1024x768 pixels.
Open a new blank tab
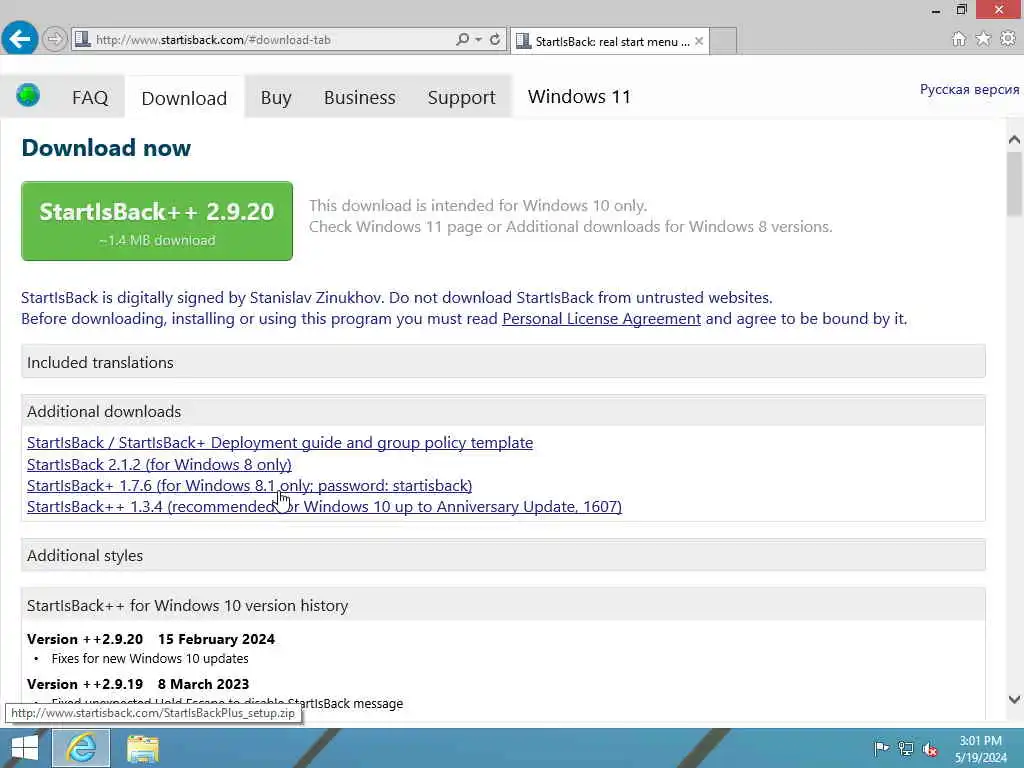(x=723, y=41)
